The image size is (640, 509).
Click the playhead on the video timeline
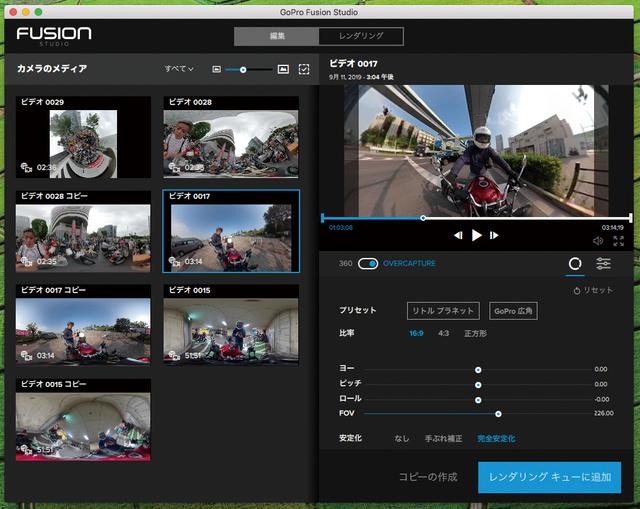423,218
